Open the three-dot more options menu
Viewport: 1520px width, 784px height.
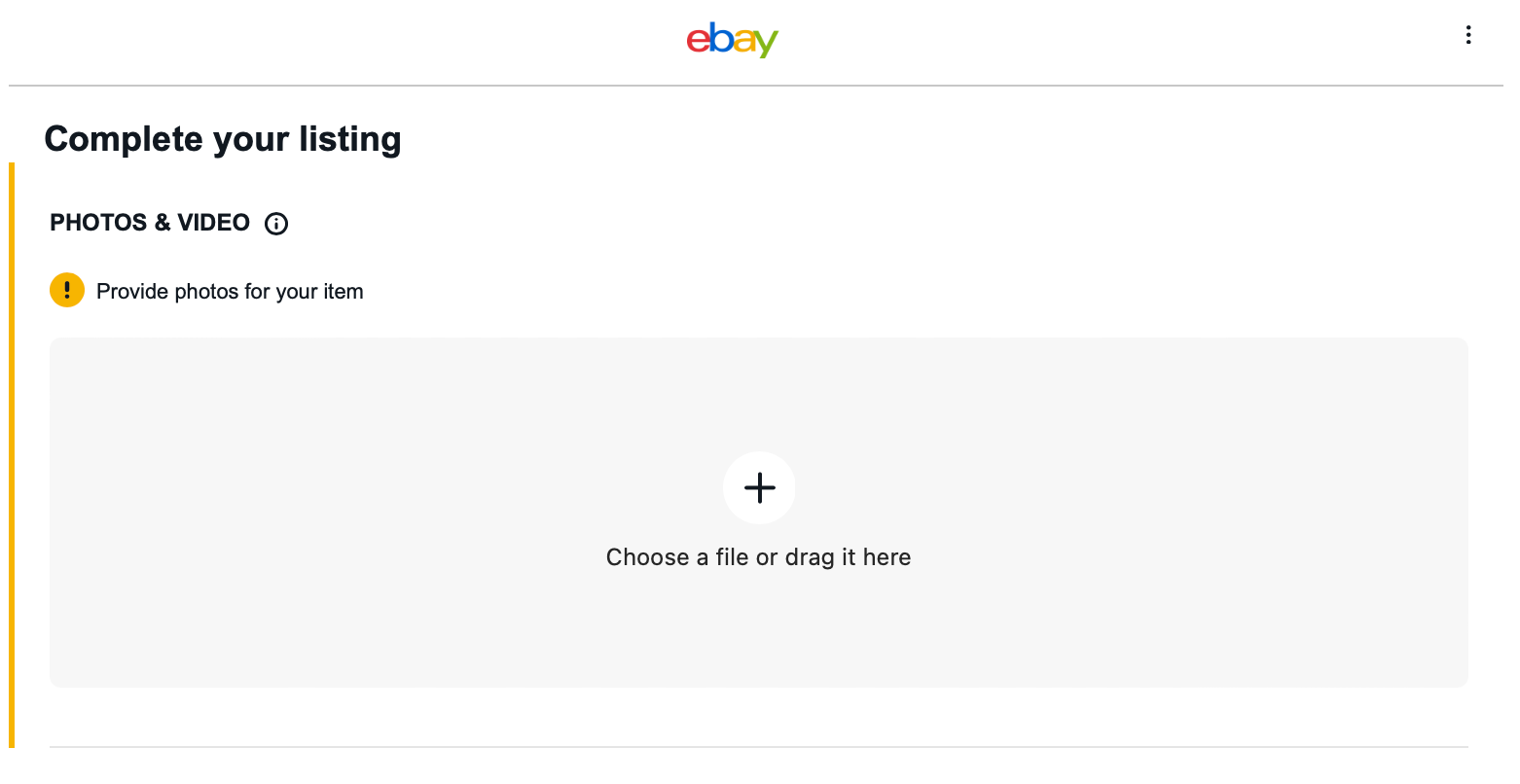click(x=1467, y=36)
